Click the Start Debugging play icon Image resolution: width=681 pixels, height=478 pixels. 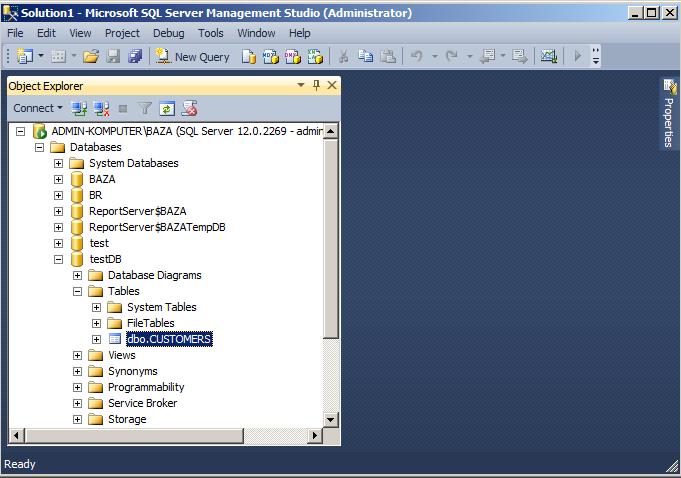[578, 56]
